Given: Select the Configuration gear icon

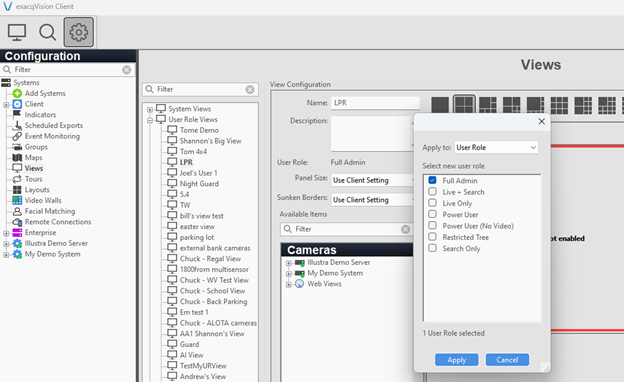Looking at the screenshot, I should point(79,32).
